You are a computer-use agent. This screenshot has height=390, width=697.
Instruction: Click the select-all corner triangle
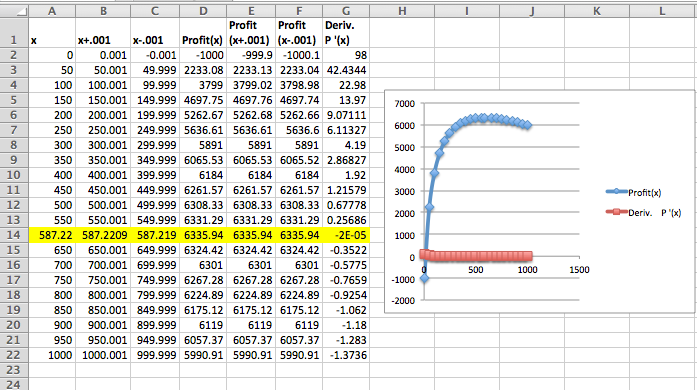20,12
